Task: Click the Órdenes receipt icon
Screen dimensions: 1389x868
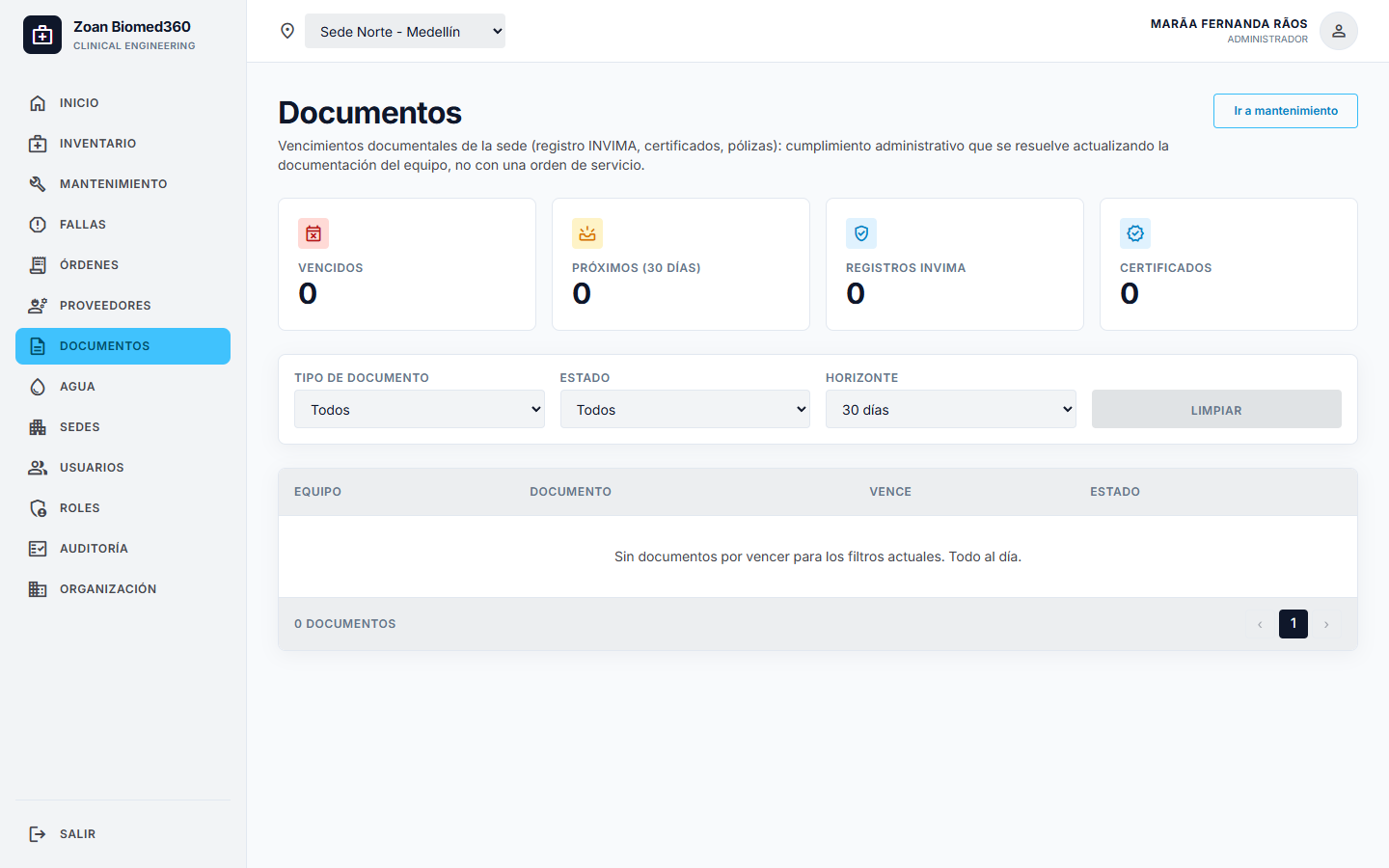Action: coord(38,265)
